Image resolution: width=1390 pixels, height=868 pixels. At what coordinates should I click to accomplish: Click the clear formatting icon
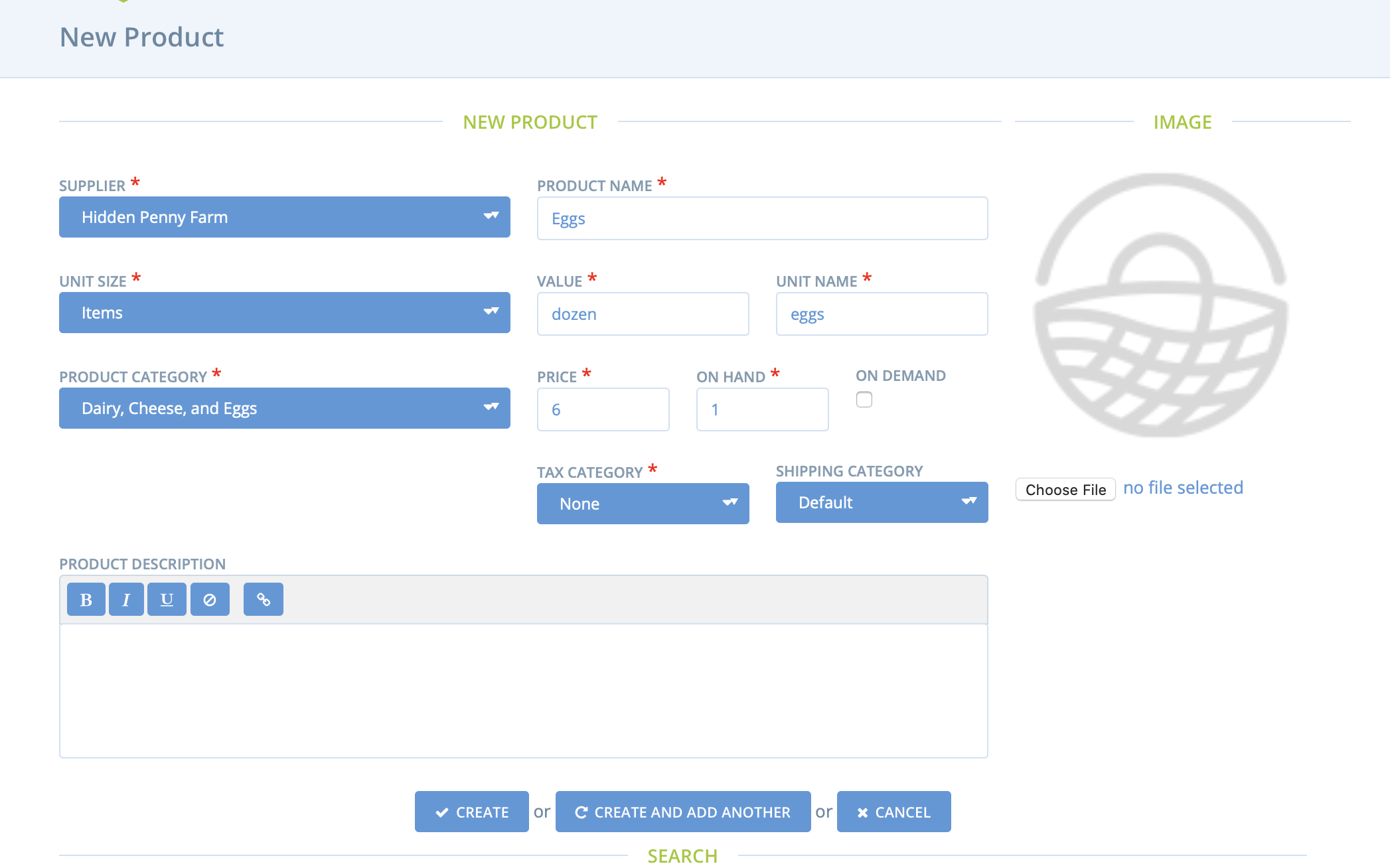pos(210,599)
